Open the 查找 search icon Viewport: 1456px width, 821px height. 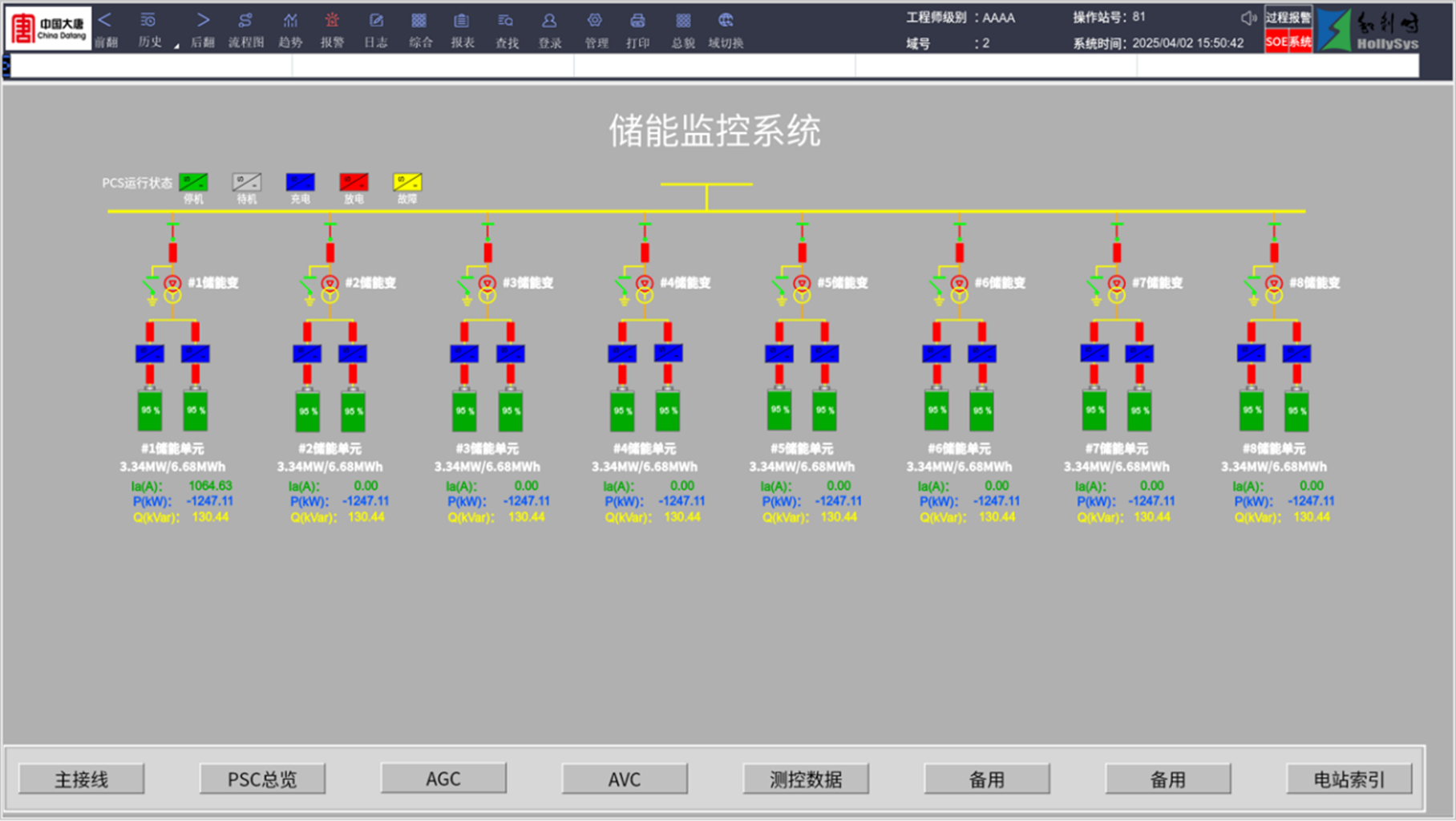point(506,22)
